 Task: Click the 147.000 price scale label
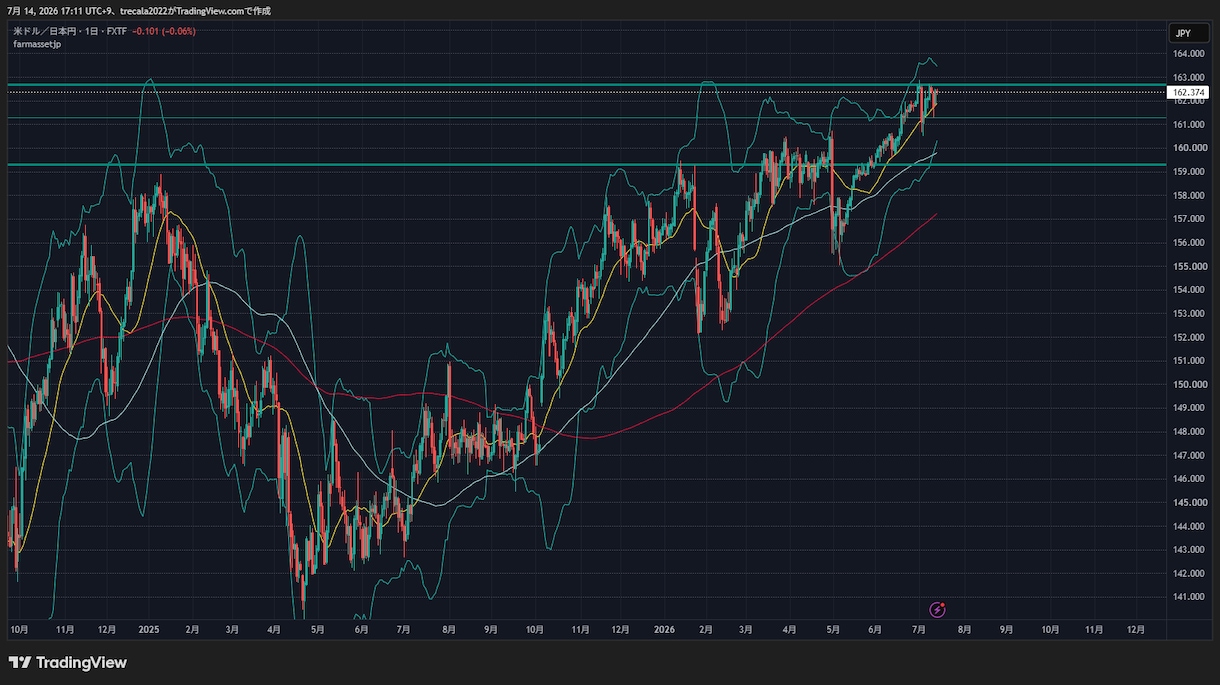(x=1188, y=455)
